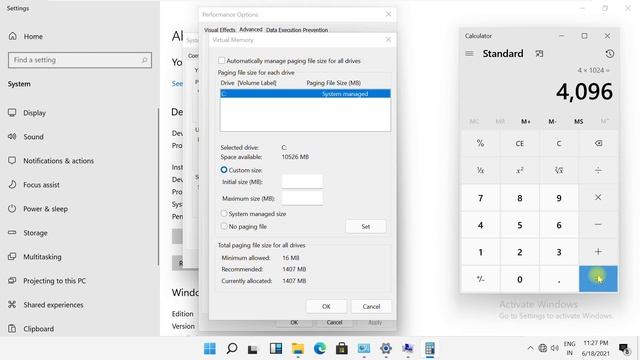
Task: Open Calculator history icon
Action: tap(609, 53)
